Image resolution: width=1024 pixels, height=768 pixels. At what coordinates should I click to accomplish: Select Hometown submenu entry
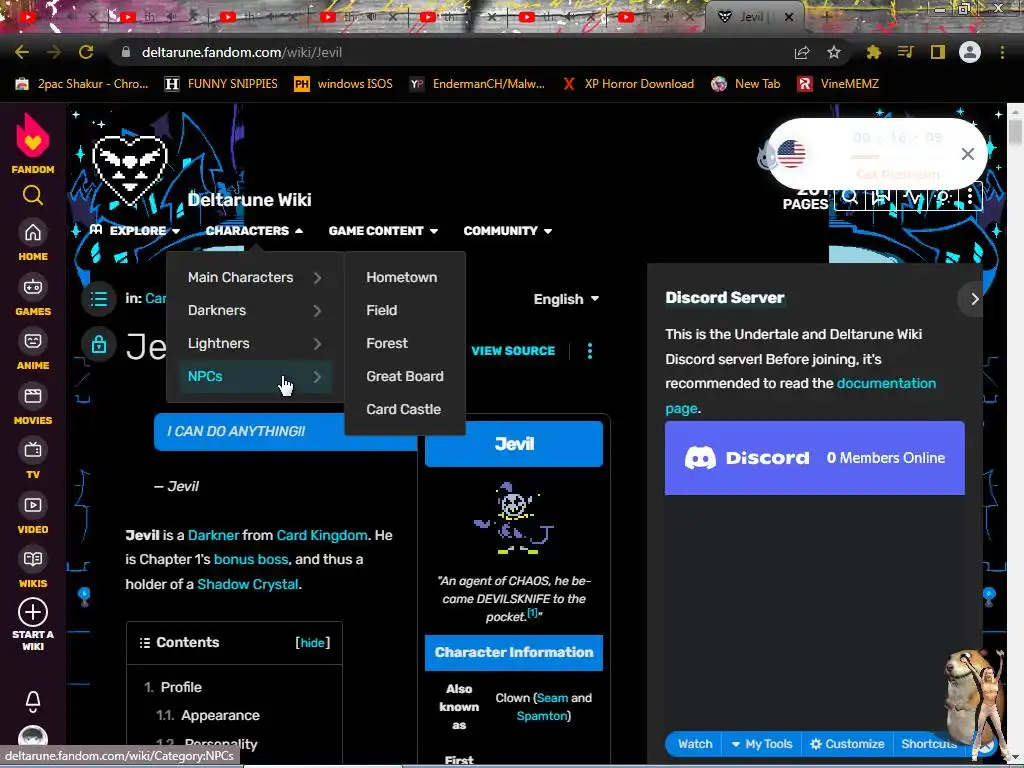(x=402, y=278)
